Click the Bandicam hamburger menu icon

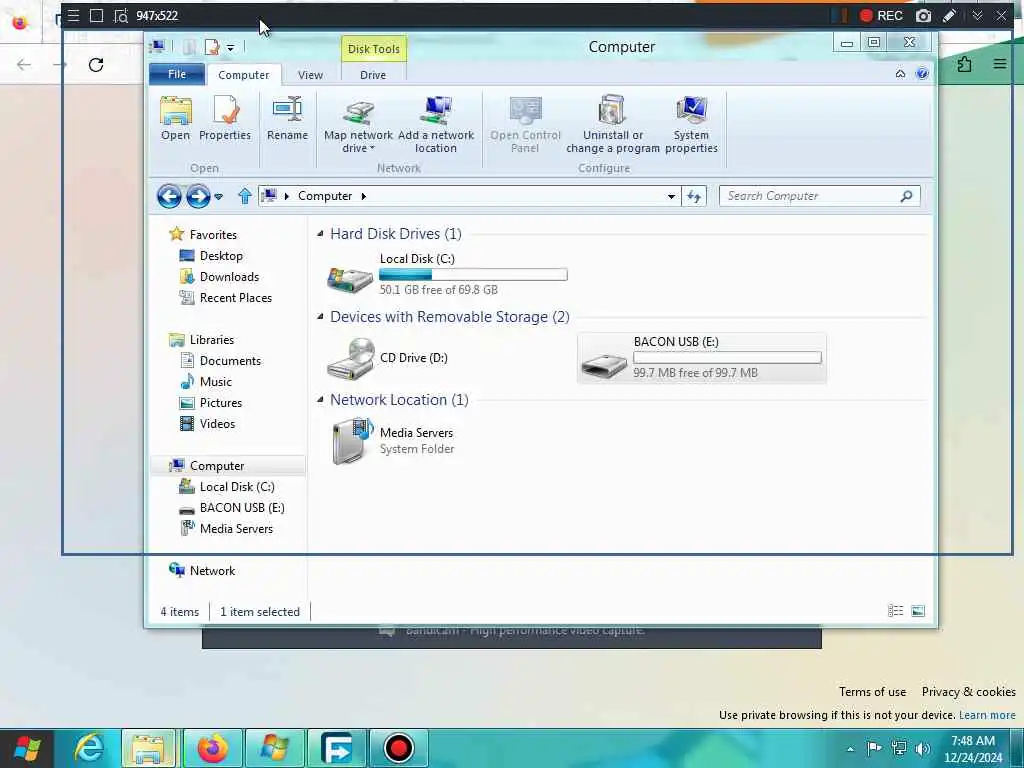pos(73,16)
